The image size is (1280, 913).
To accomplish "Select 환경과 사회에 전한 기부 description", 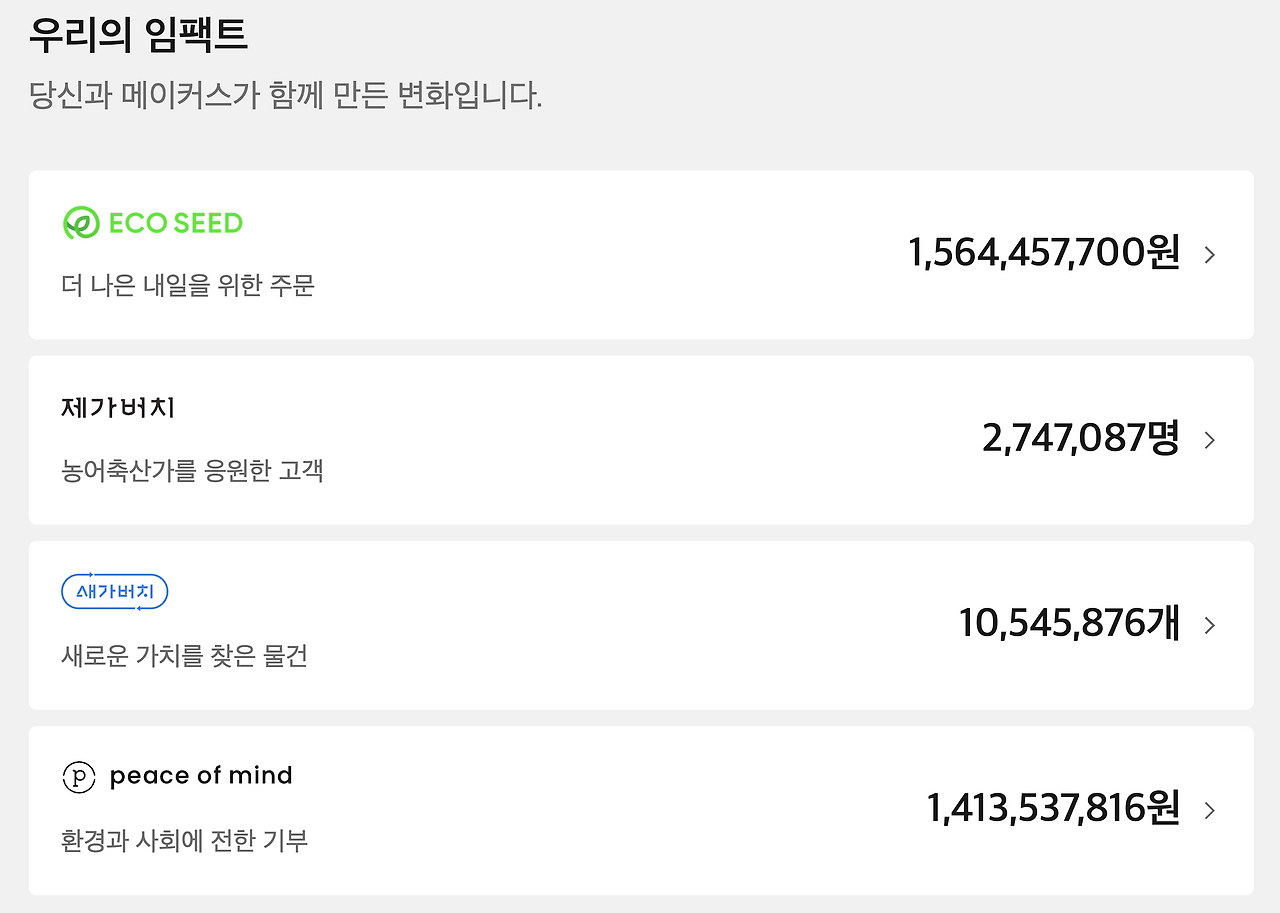I will [185, 841].
